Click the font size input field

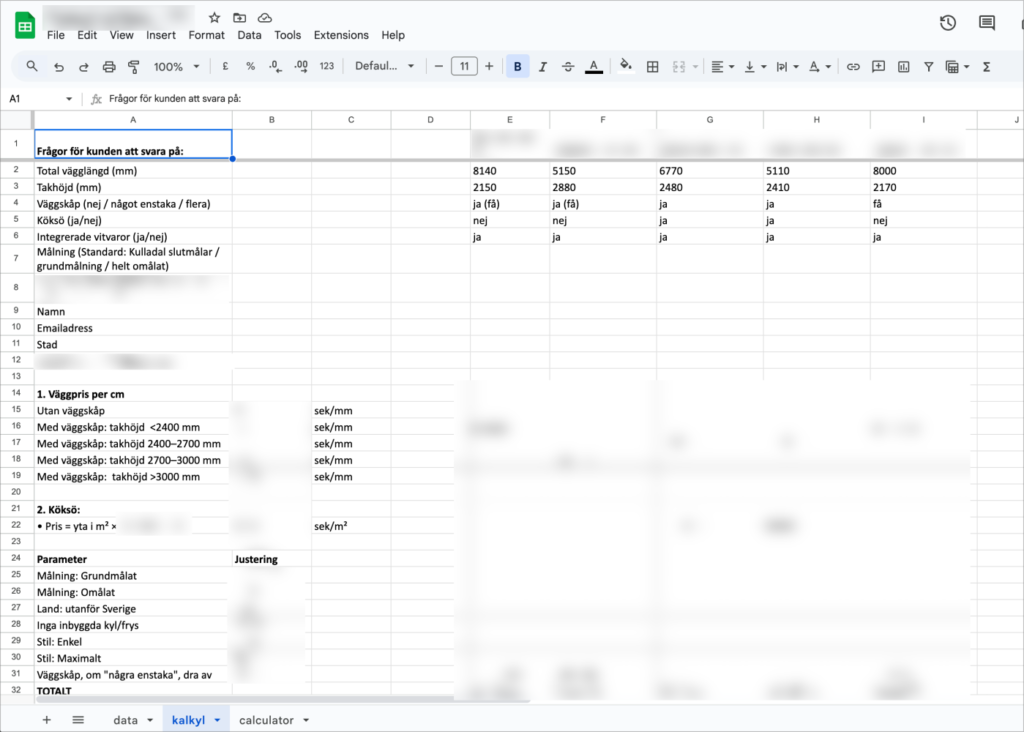(464, 67)
